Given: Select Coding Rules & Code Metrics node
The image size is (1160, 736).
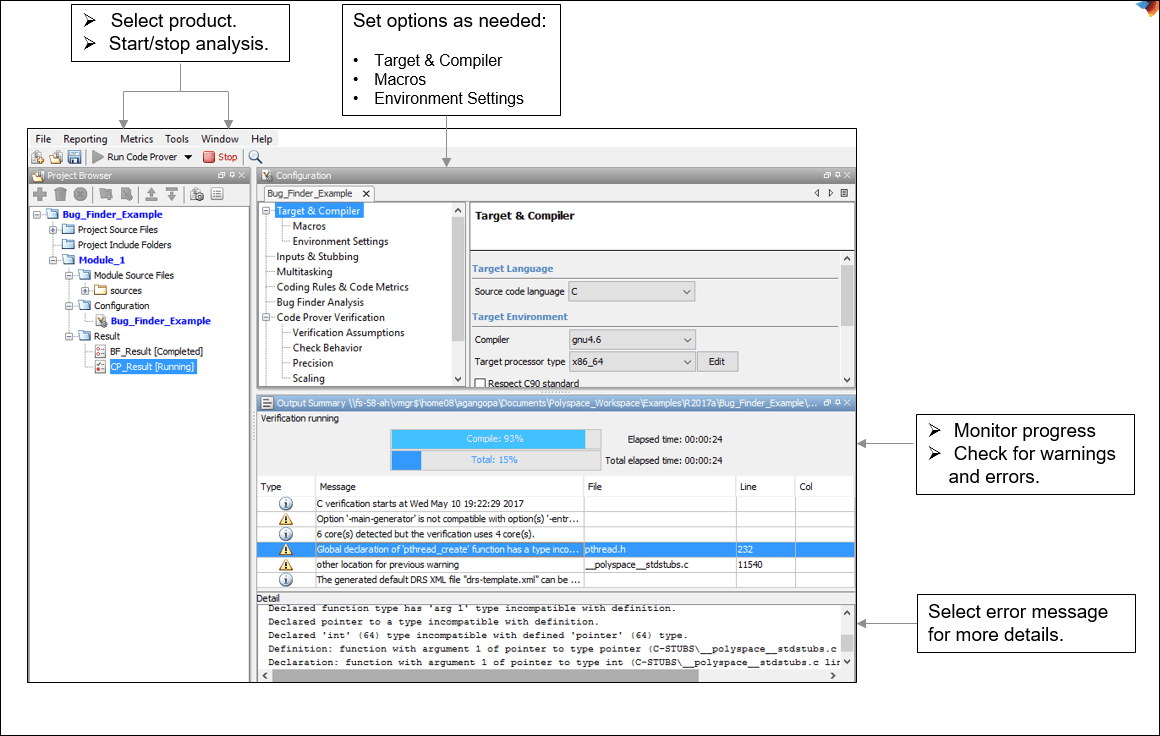Looking at the screenshot, I should 343,287.
